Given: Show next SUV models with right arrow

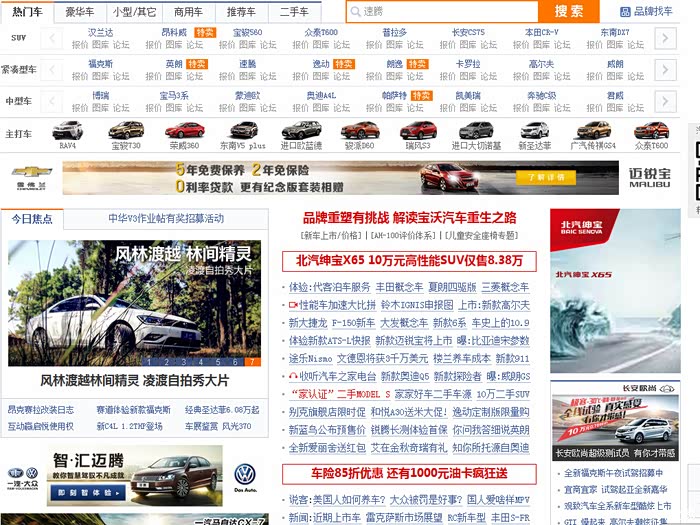Looking at the screenshot, I should (x=665, y=38).
